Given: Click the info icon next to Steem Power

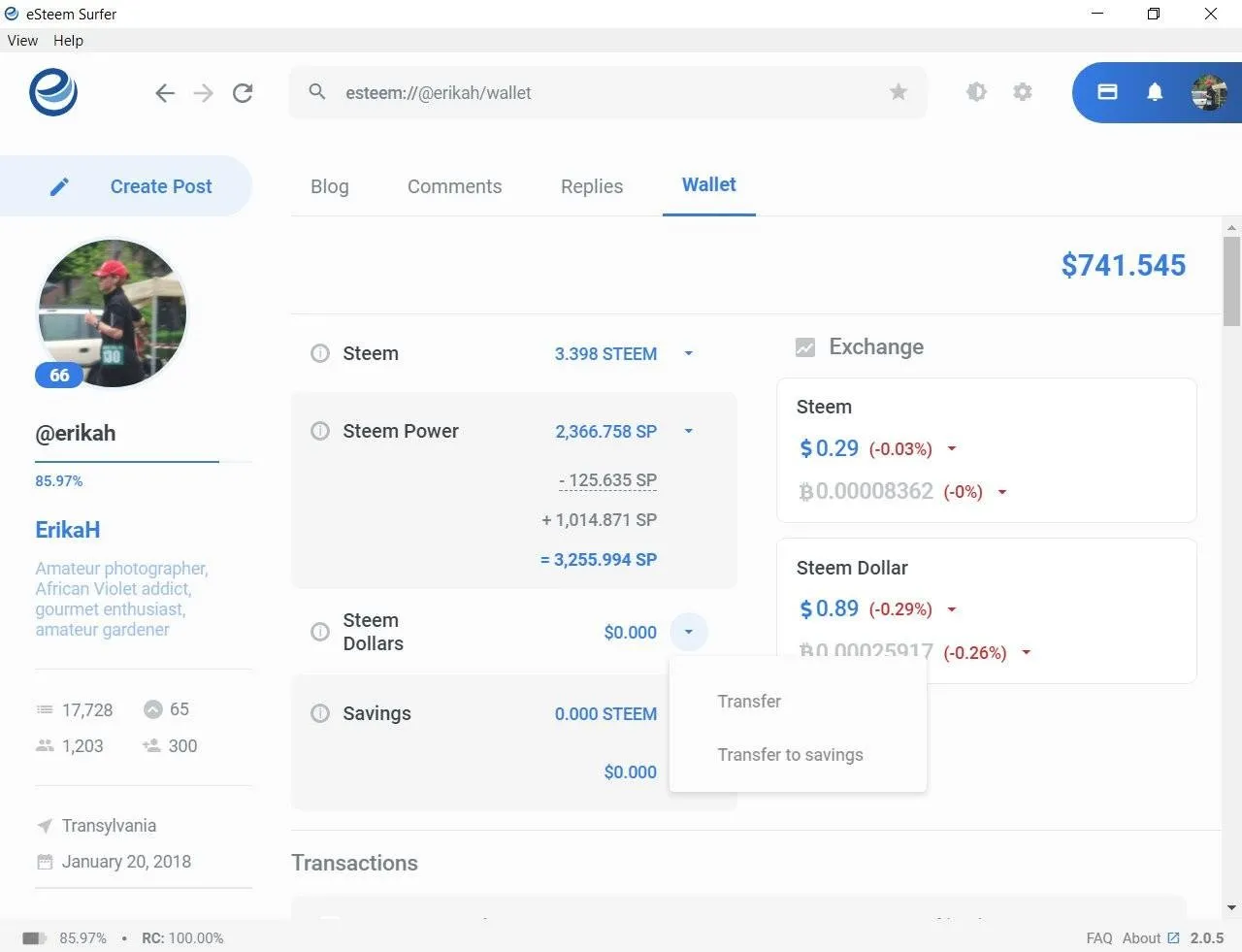Looking at the screenshot, I should 320,431.
